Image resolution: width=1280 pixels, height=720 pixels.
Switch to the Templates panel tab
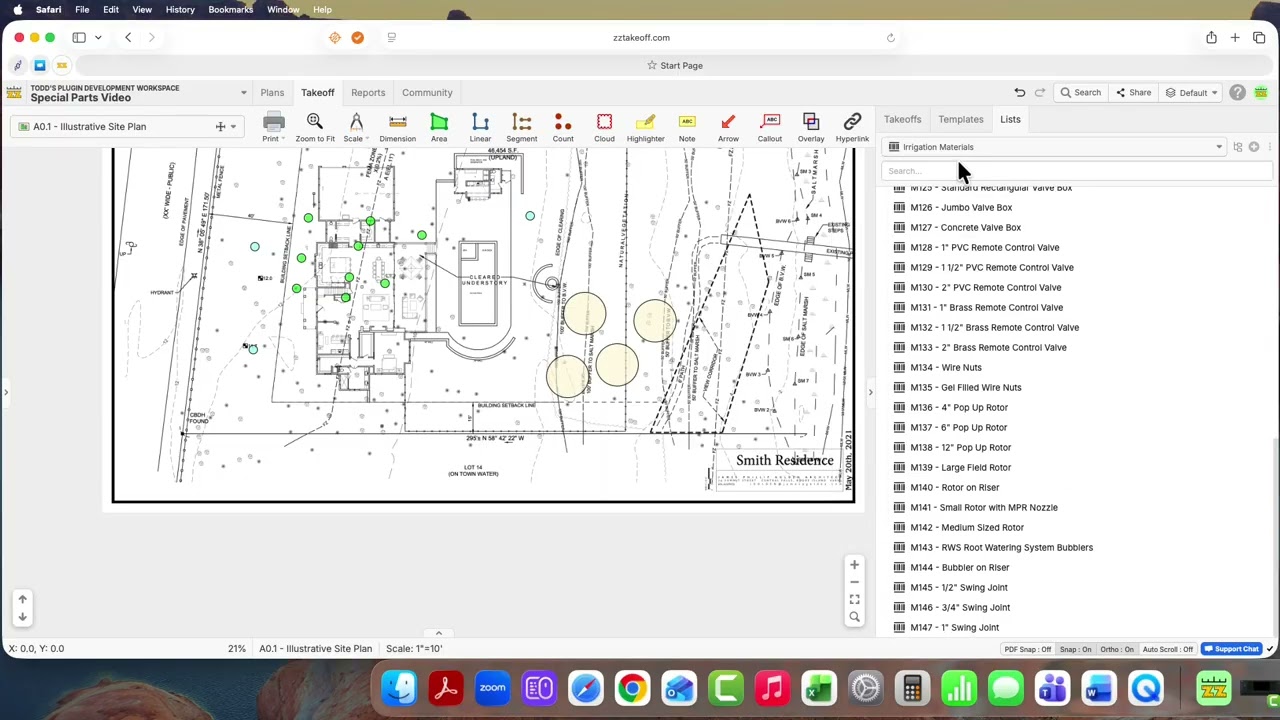961,120
